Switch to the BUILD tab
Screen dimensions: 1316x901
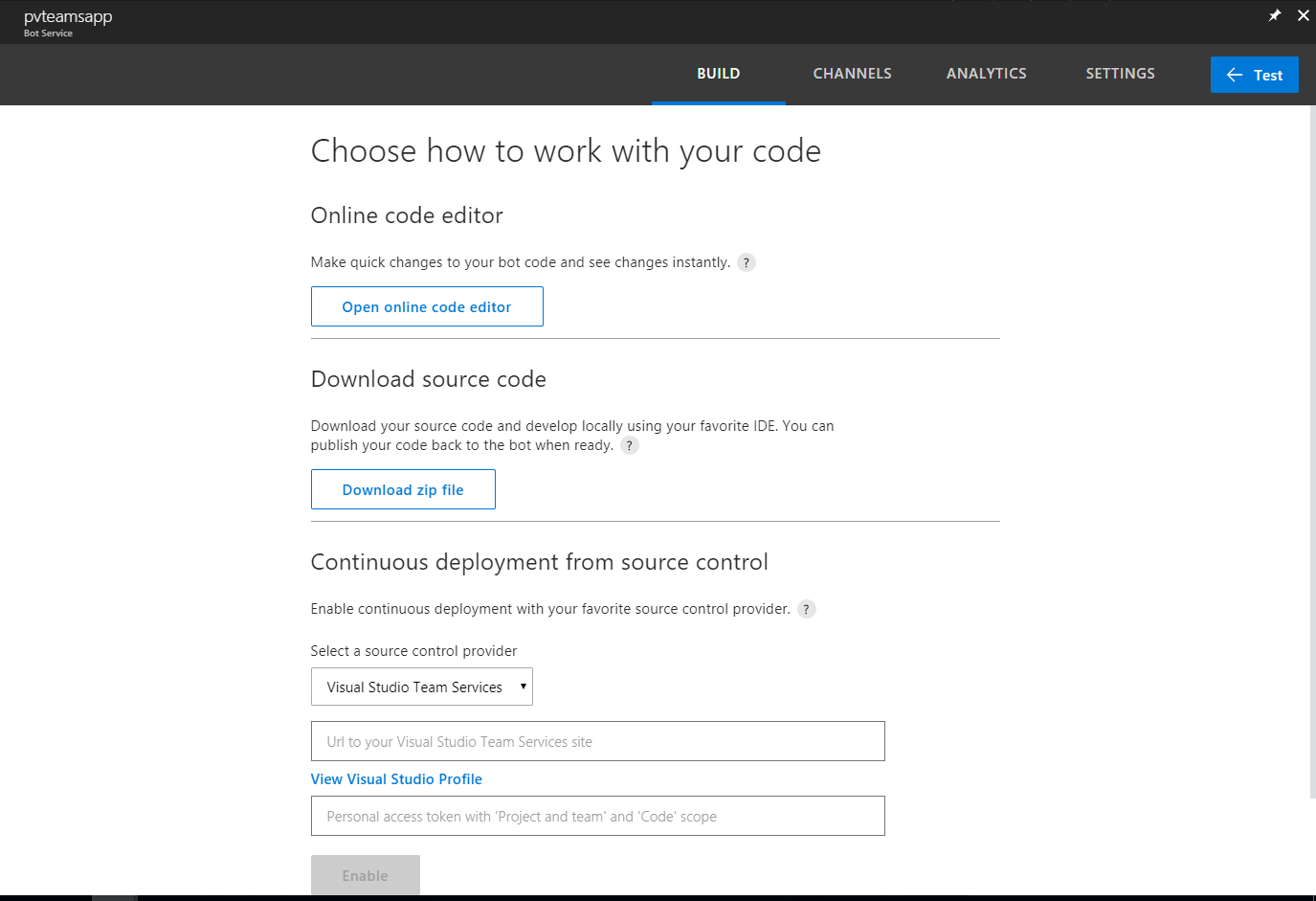[719, 74]
